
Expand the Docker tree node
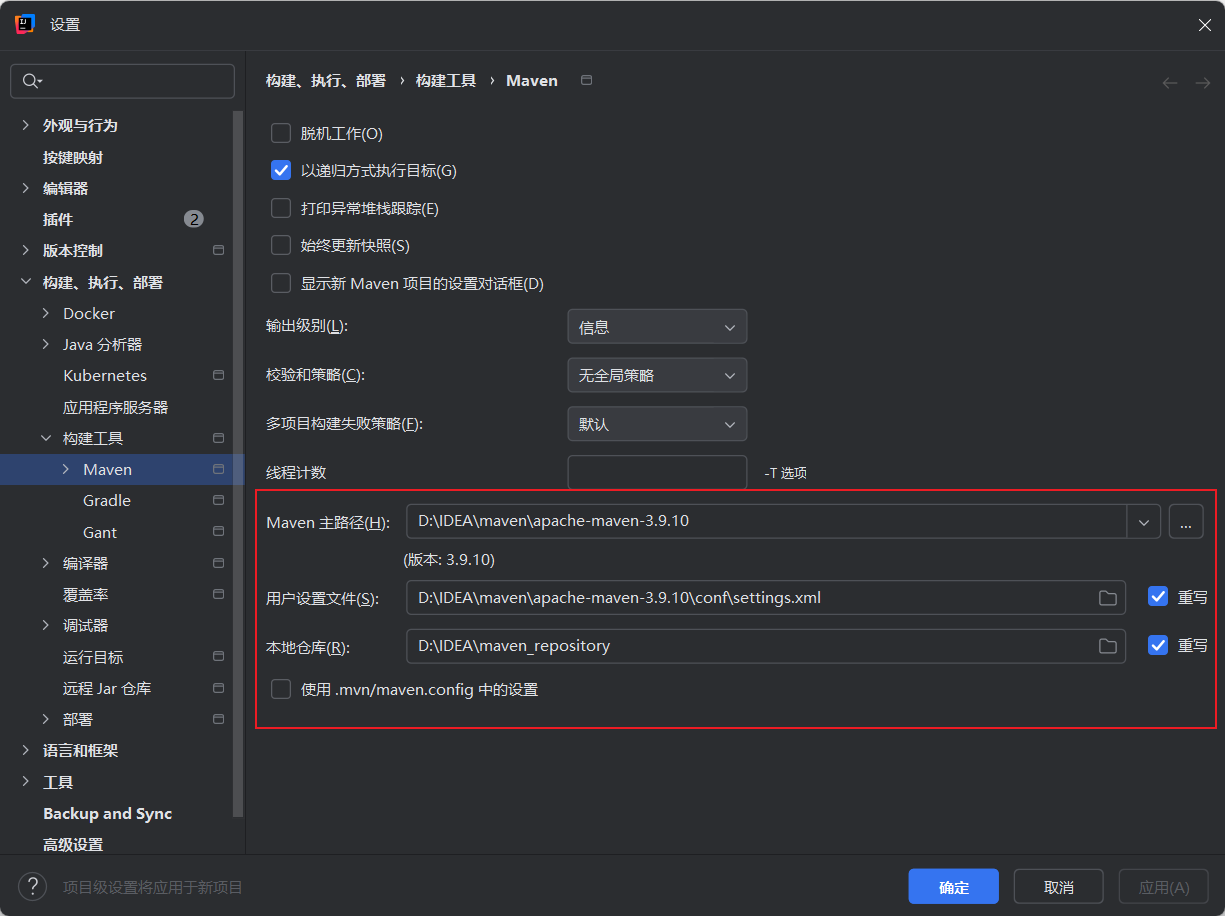click(x=46, y=313)
